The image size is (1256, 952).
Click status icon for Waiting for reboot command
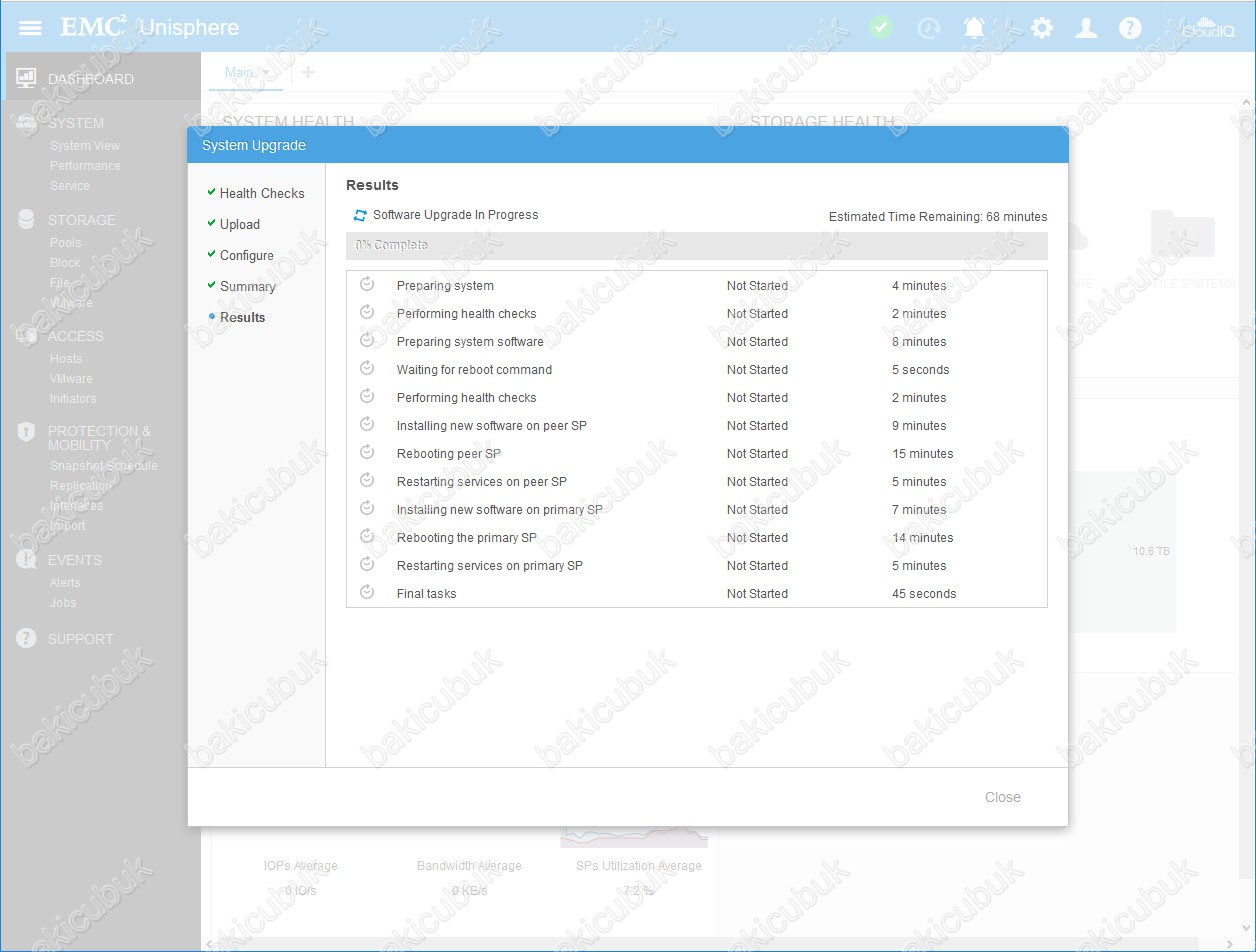pyautogui.click(x=367, y=368)
